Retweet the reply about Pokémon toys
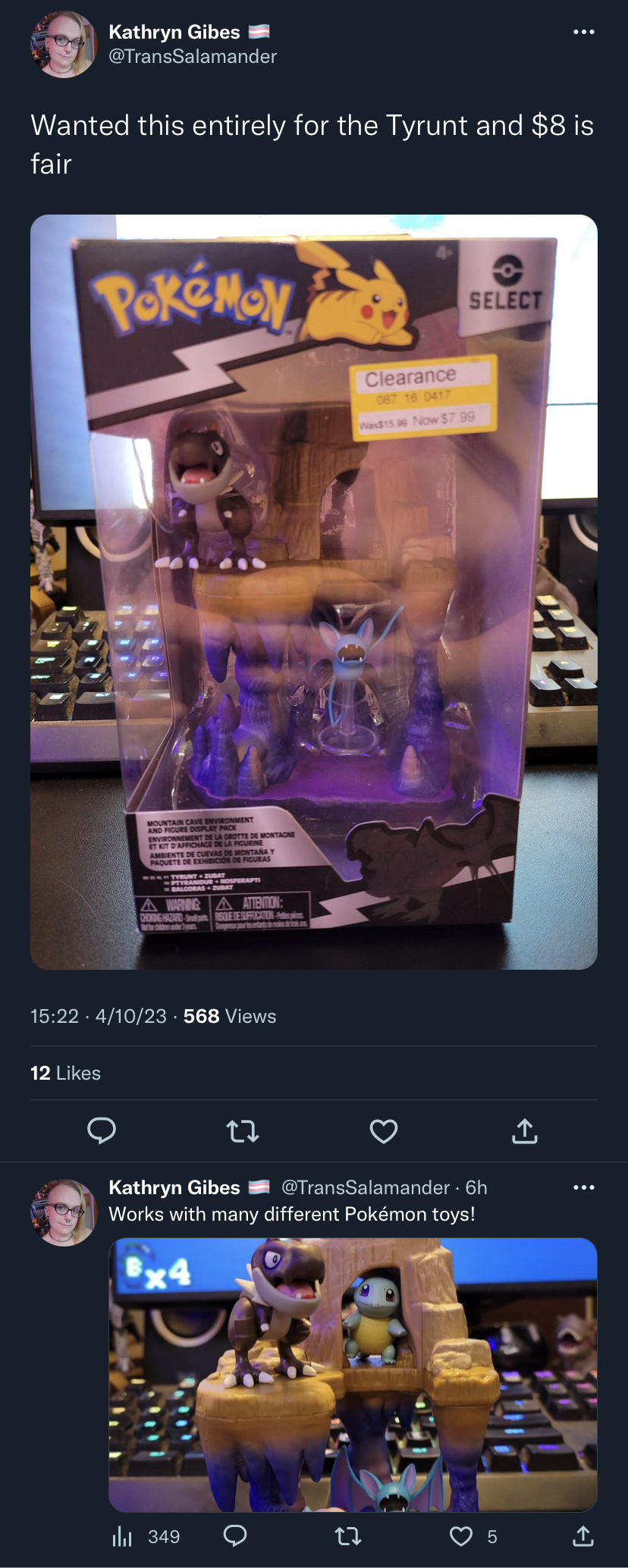 point(348,1536)
